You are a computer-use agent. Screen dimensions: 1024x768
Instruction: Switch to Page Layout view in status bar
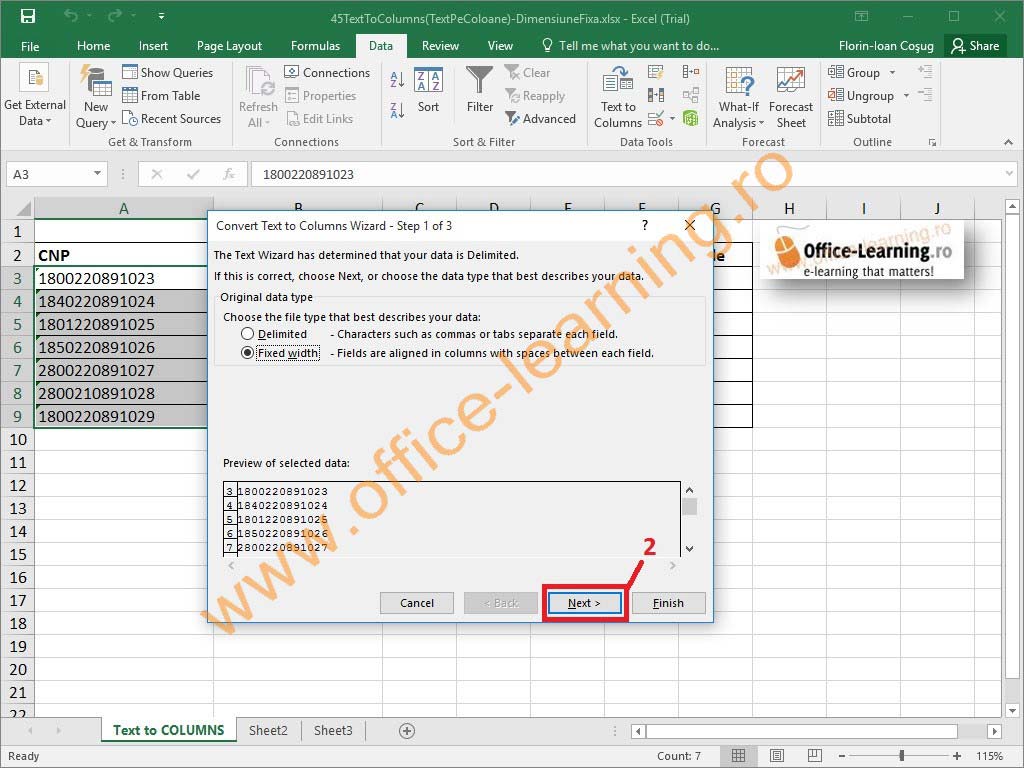(776, 756)
